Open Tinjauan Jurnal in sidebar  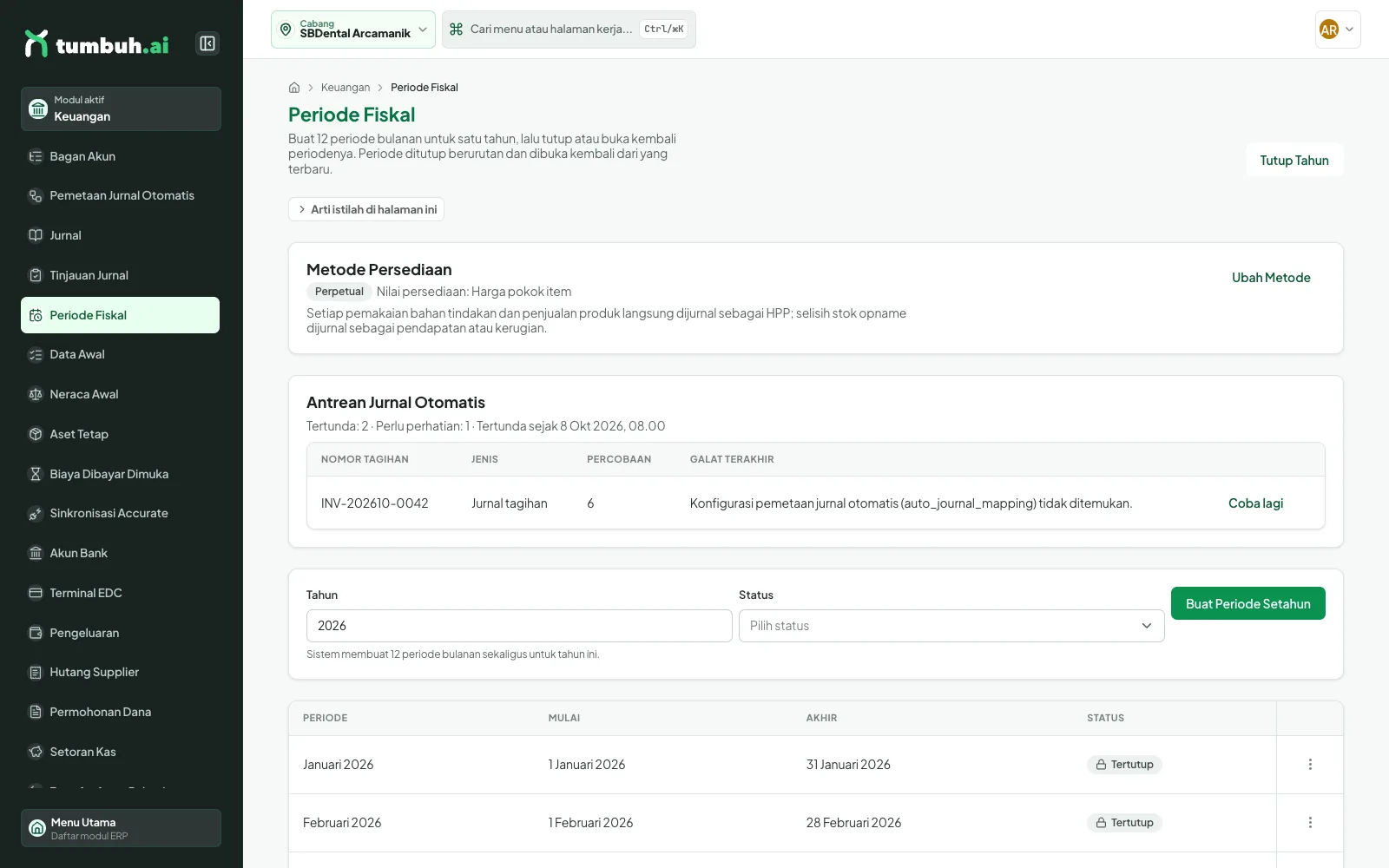(121, 275)
